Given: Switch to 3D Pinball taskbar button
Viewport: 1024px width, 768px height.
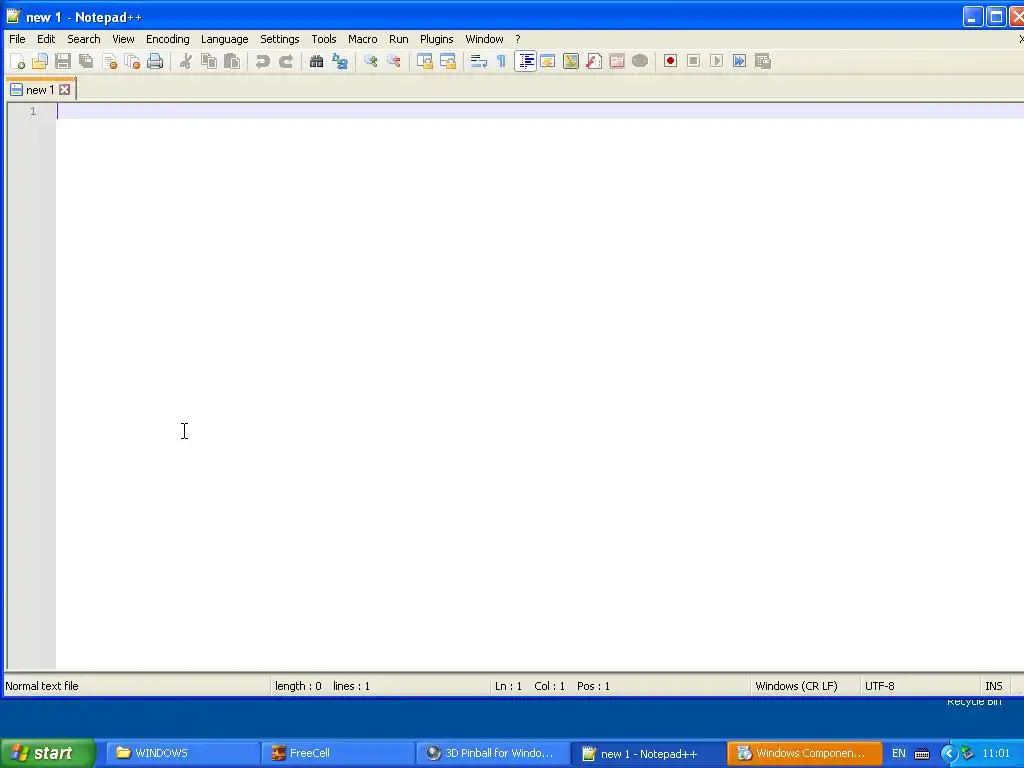Looking at the screenshot, I should pos(492,753).
